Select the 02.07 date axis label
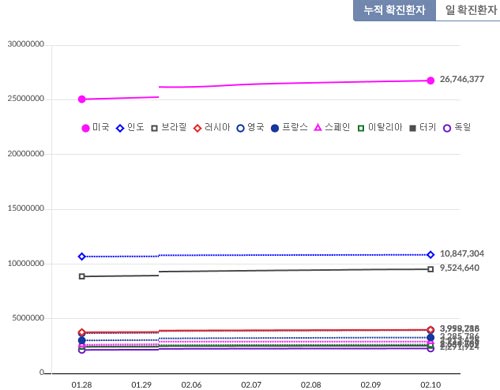500x390 pixels. click(x=251, y=385)
